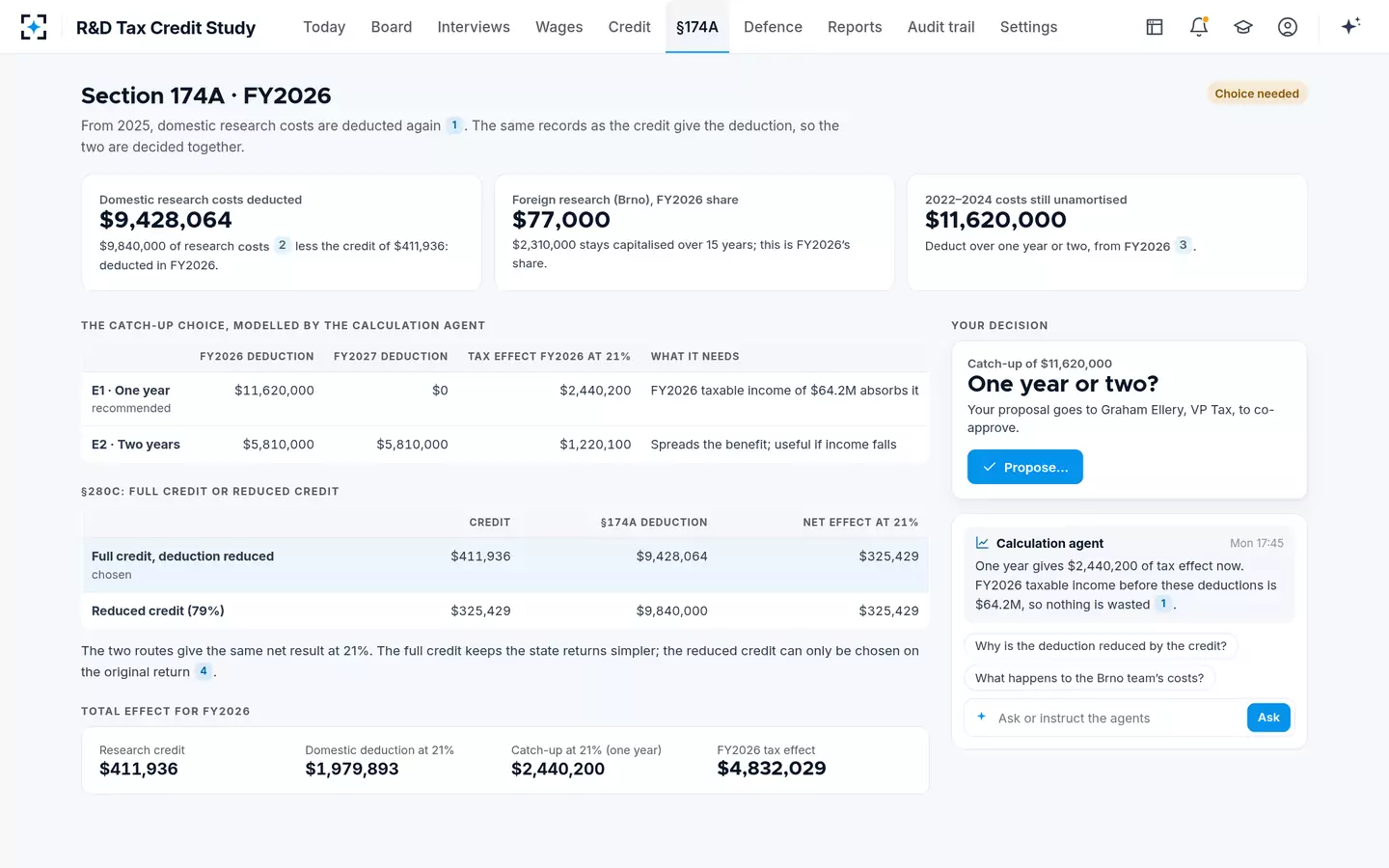Open citation 4 after 'original return'
Viewport: 1389px width, 868px height.
pos(204,671)
